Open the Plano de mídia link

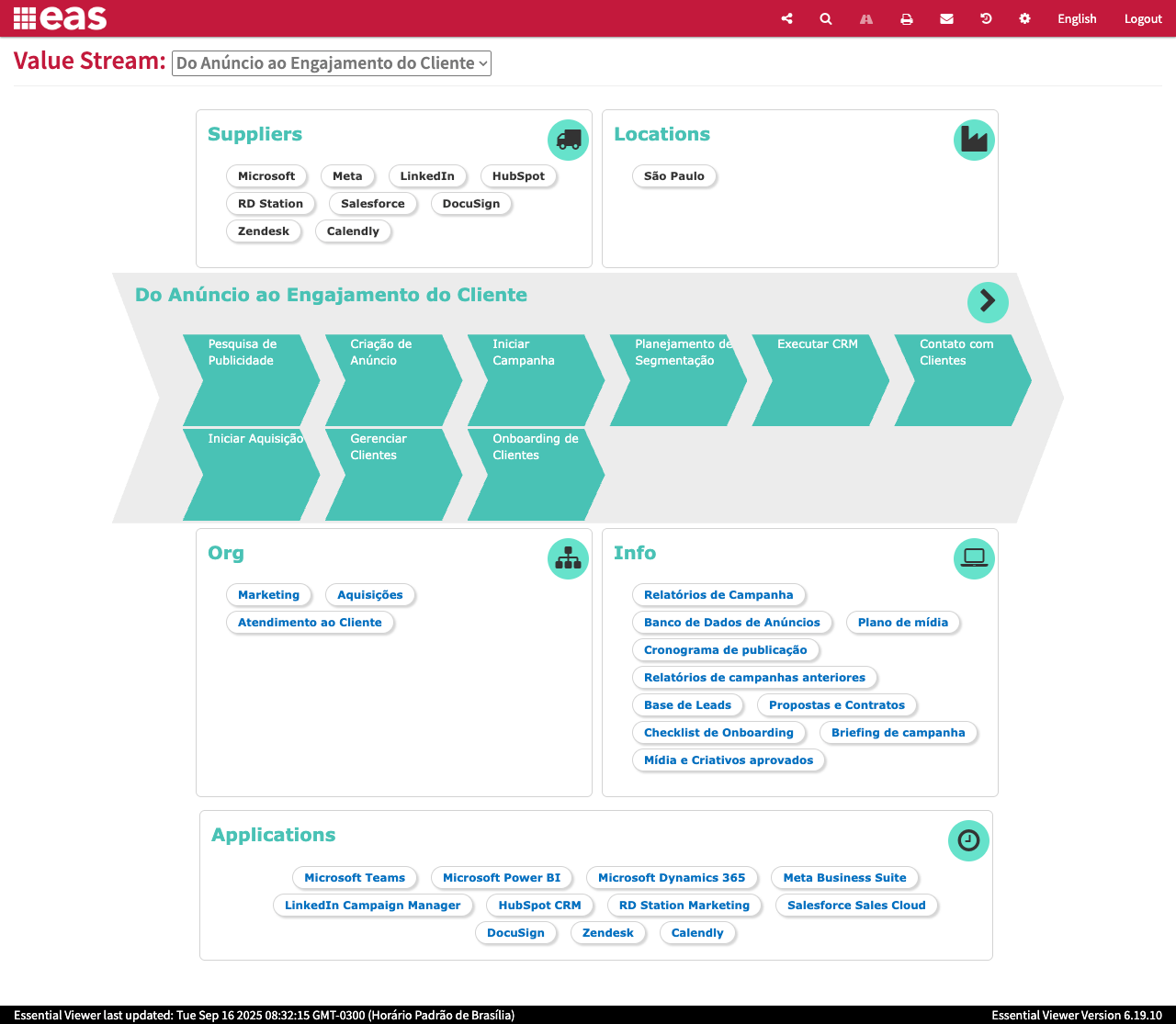[903, 623]
